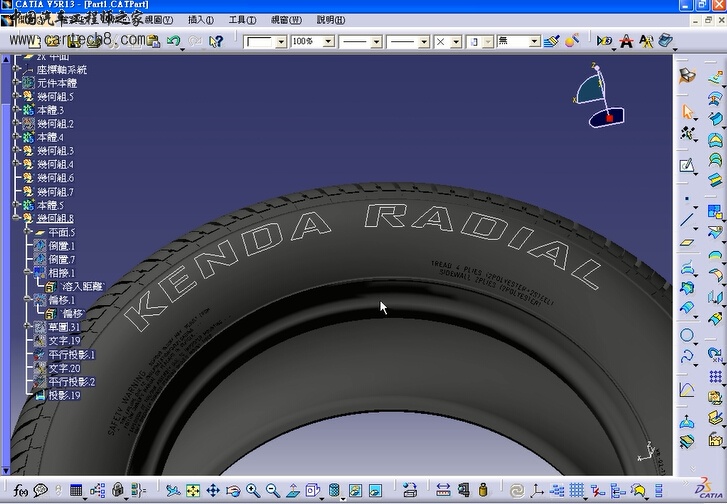Open the 插入(I) menu
This screenshot has height=504, width=727.
point(201,20)
